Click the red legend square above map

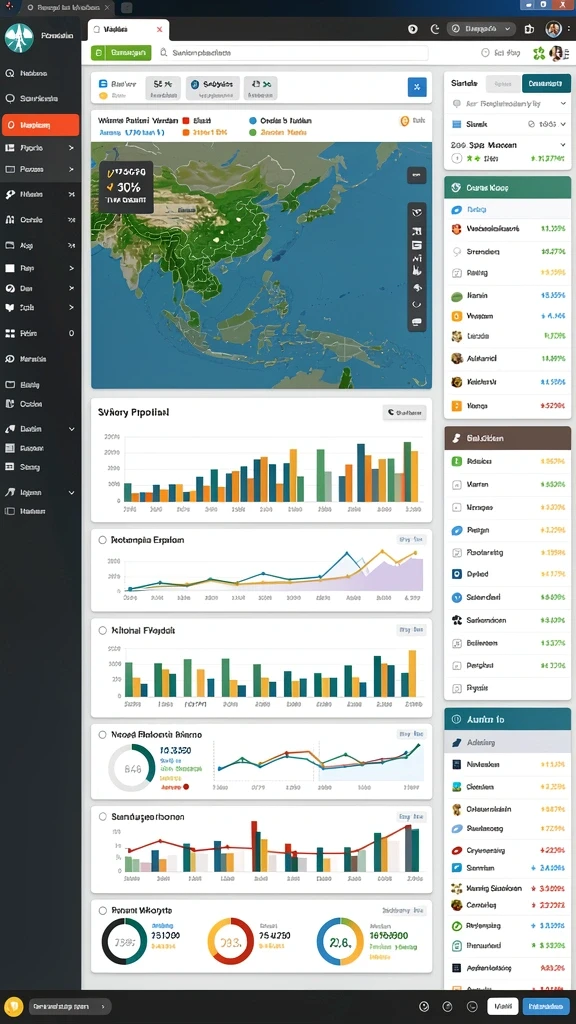click(x=186, y=121)
